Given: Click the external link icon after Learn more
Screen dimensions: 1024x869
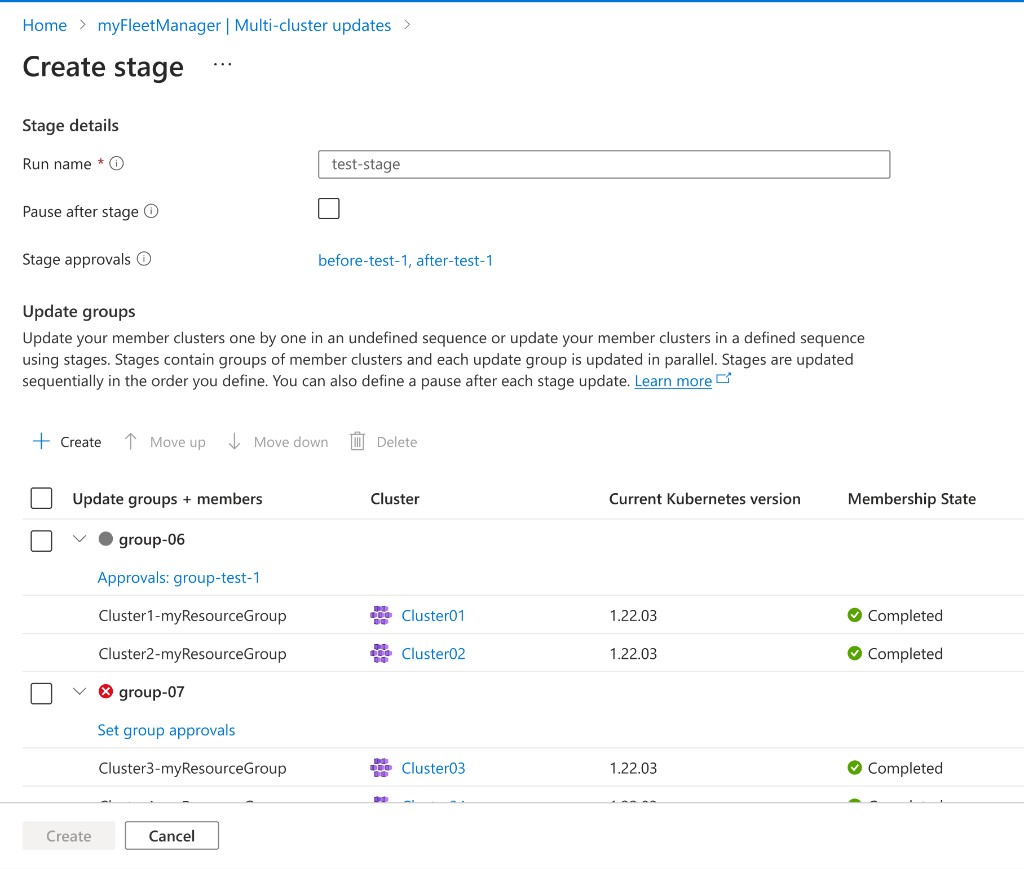Looking at the screenshot, I should [x=724, y=379].
